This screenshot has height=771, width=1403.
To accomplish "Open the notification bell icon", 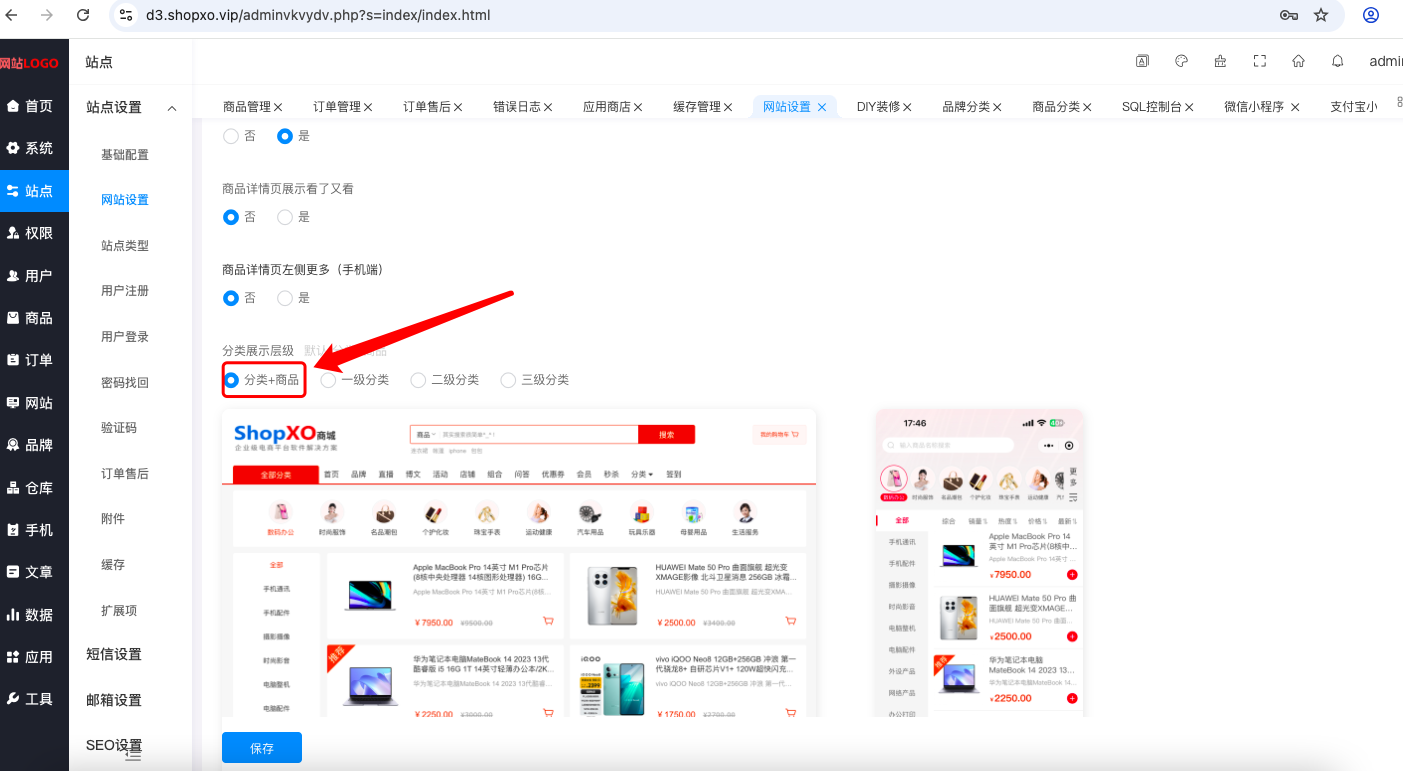I will (1338, 61).
